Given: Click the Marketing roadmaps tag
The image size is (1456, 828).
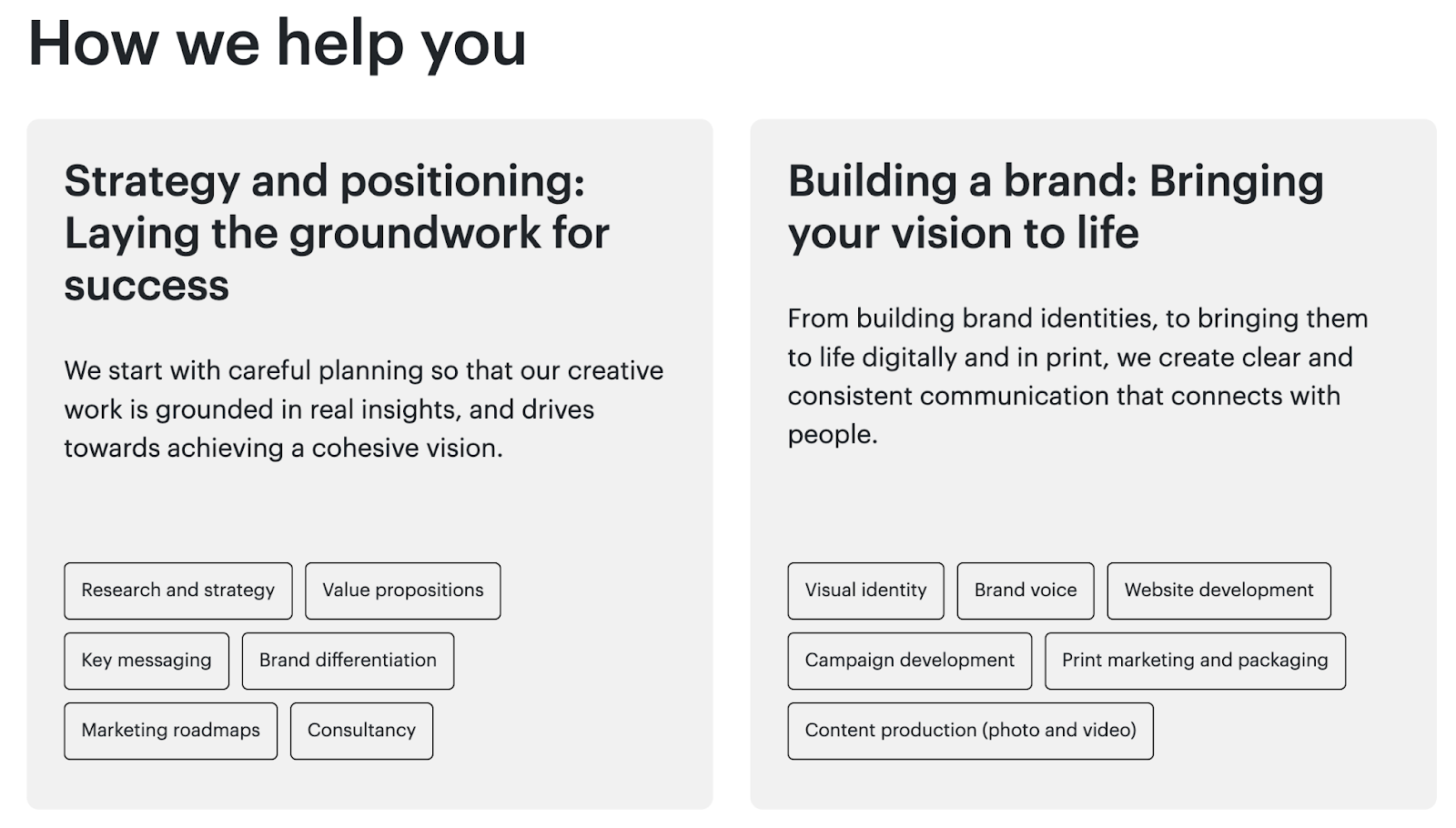Looking at the screenshot, I should pos(170,731).
